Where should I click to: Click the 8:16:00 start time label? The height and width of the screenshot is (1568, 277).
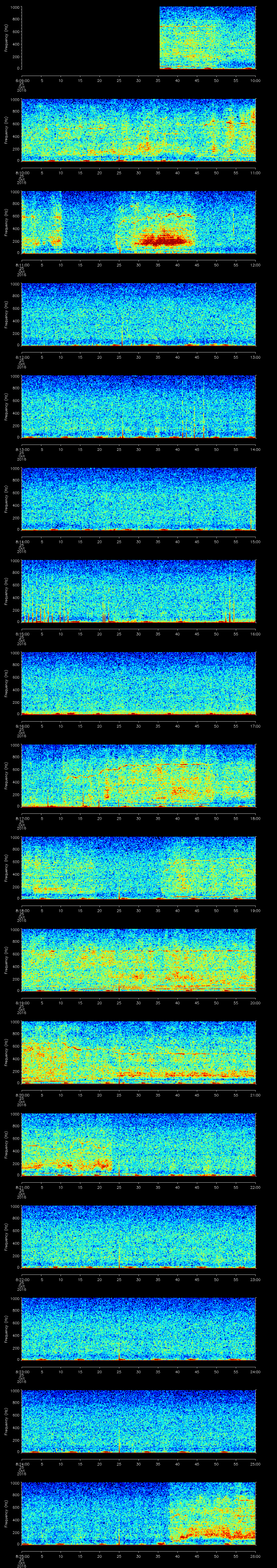click(x=22, y=726)
